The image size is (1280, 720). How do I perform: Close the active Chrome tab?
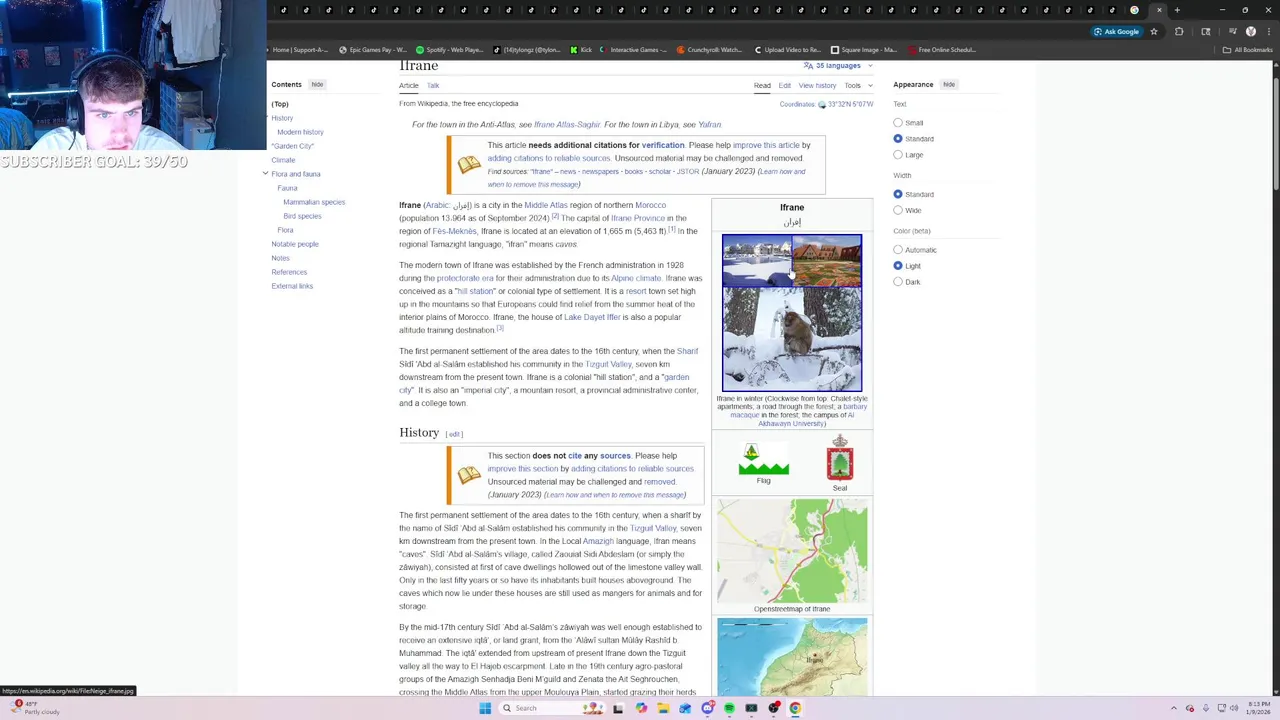(x=1159, y=10)
